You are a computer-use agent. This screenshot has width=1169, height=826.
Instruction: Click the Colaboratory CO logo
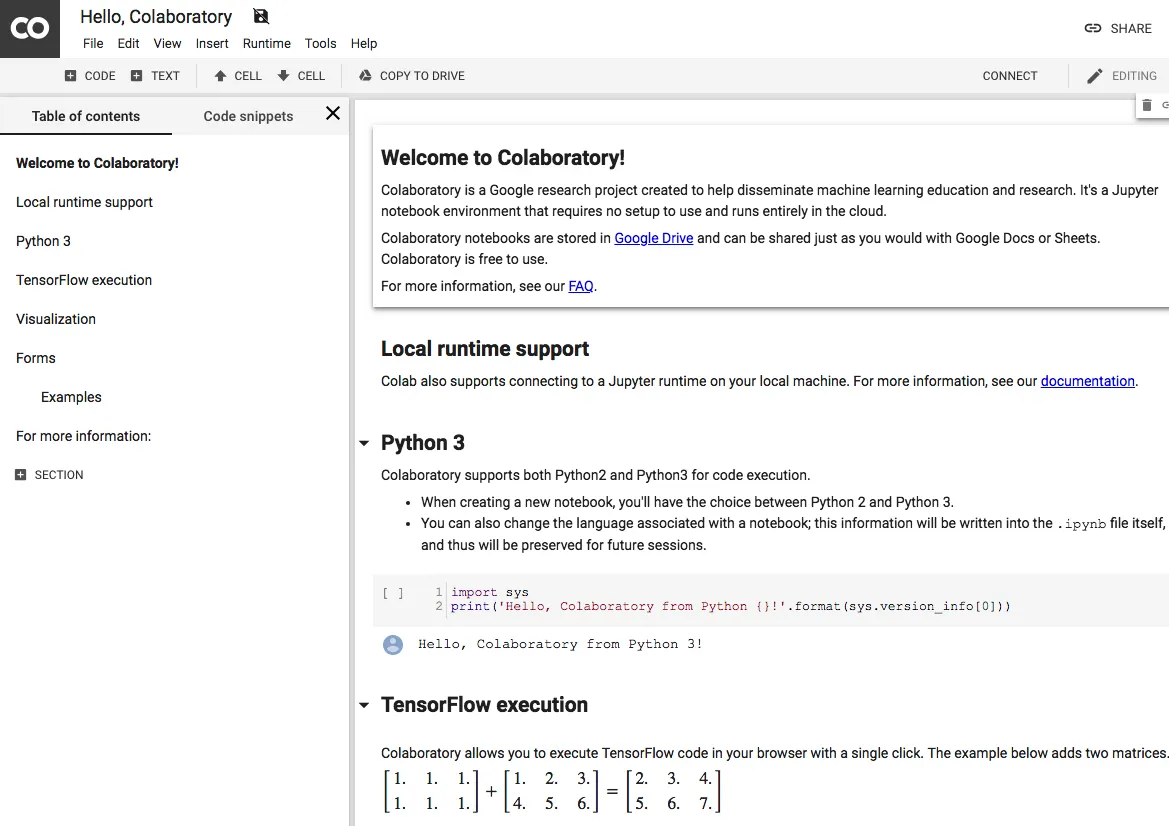[30, 28]
